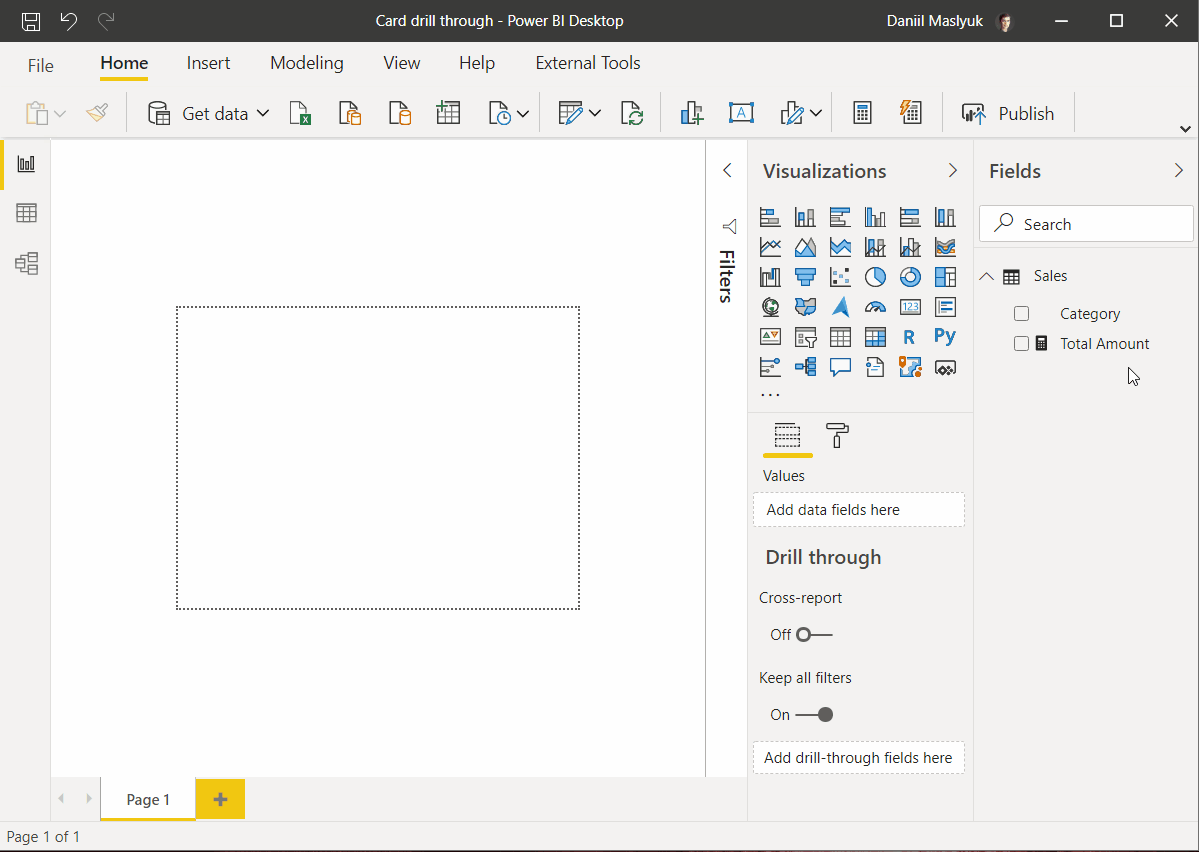Select the globe Map visual
The image size is (1199, 852).
click(770, 307)
